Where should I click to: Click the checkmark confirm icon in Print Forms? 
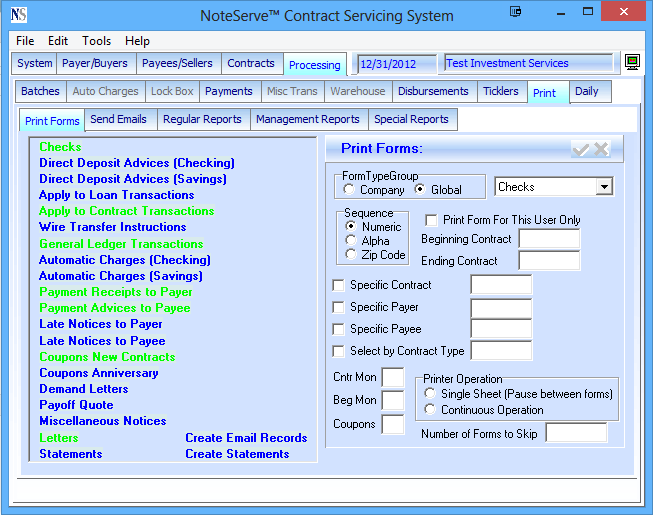coord(580,149)
